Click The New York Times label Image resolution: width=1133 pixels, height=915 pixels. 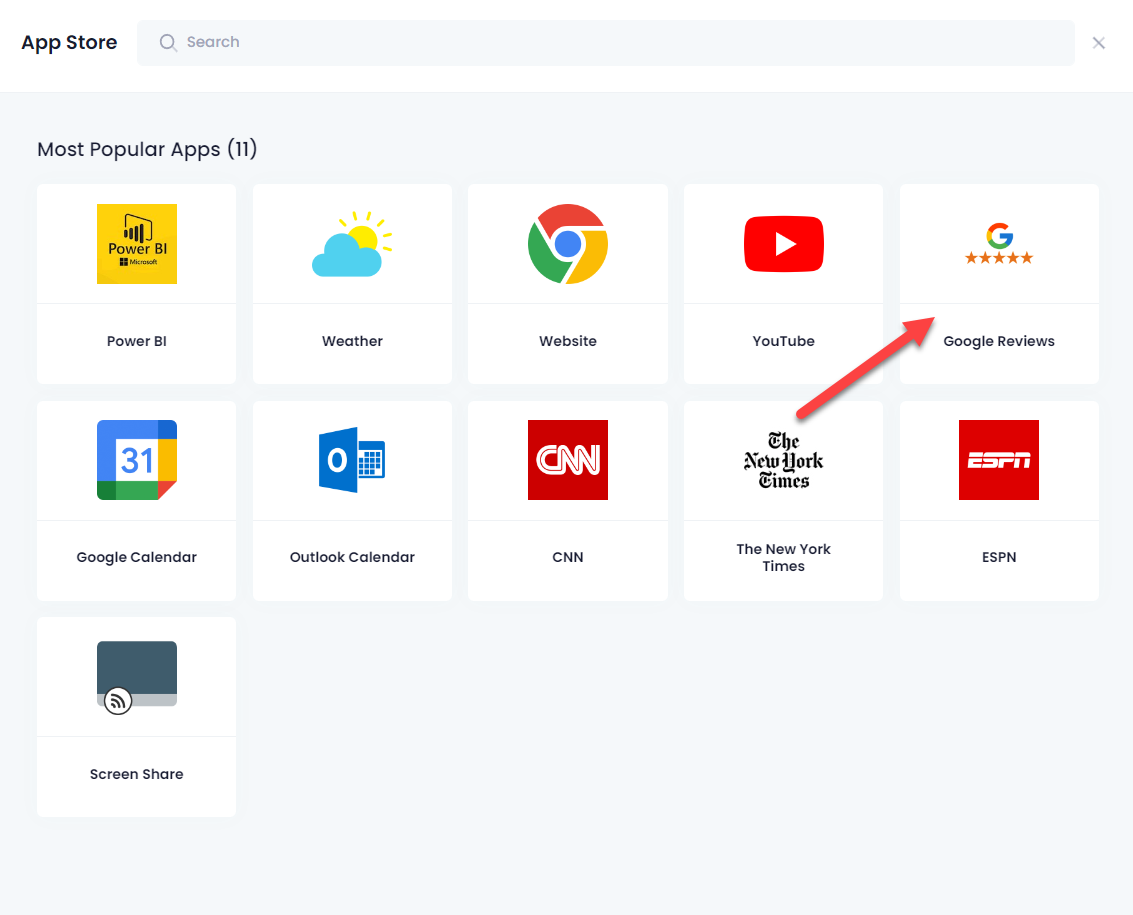(783, 557)
